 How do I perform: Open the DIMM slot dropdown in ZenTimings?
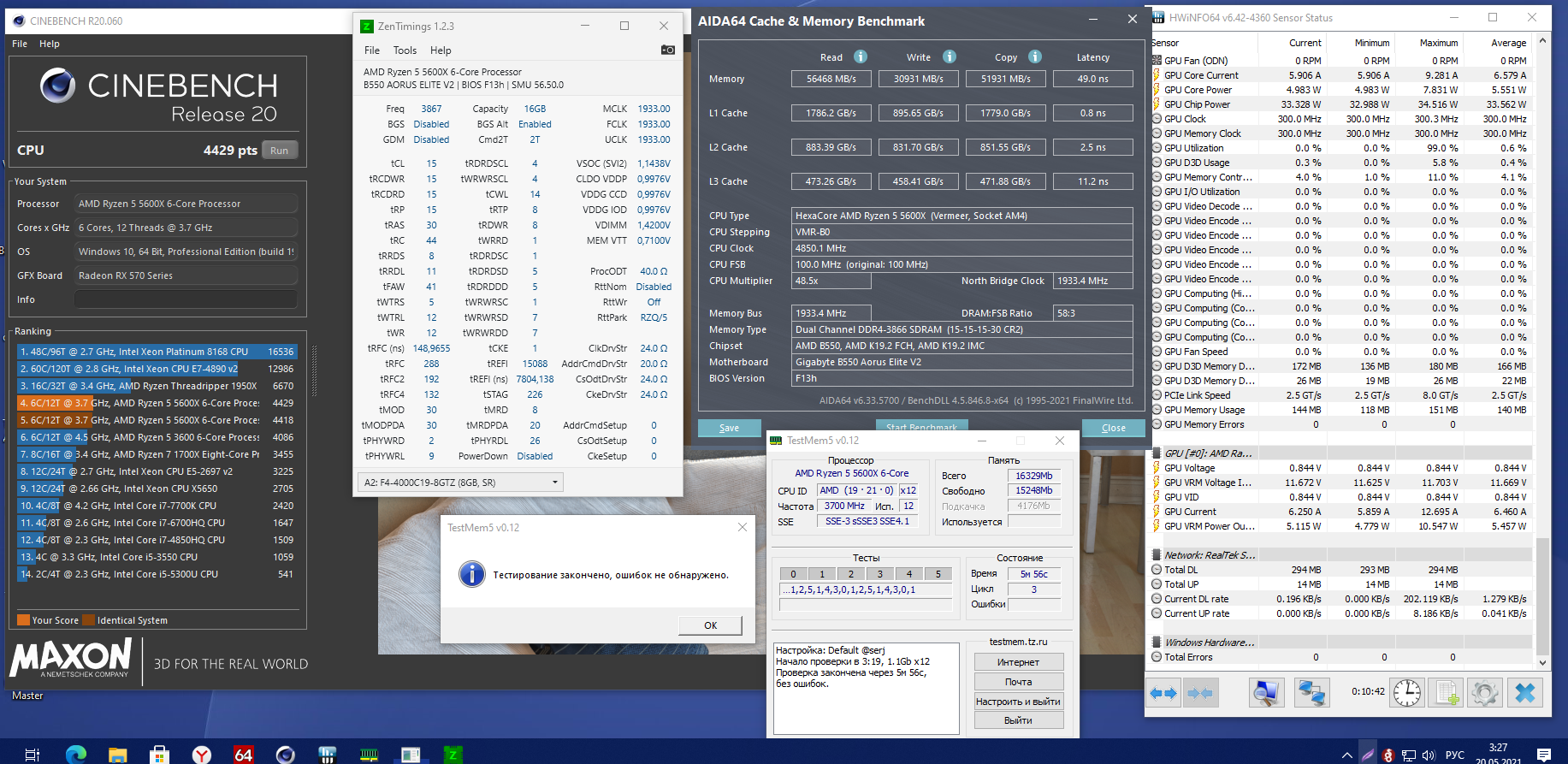[x=460, y=483]
